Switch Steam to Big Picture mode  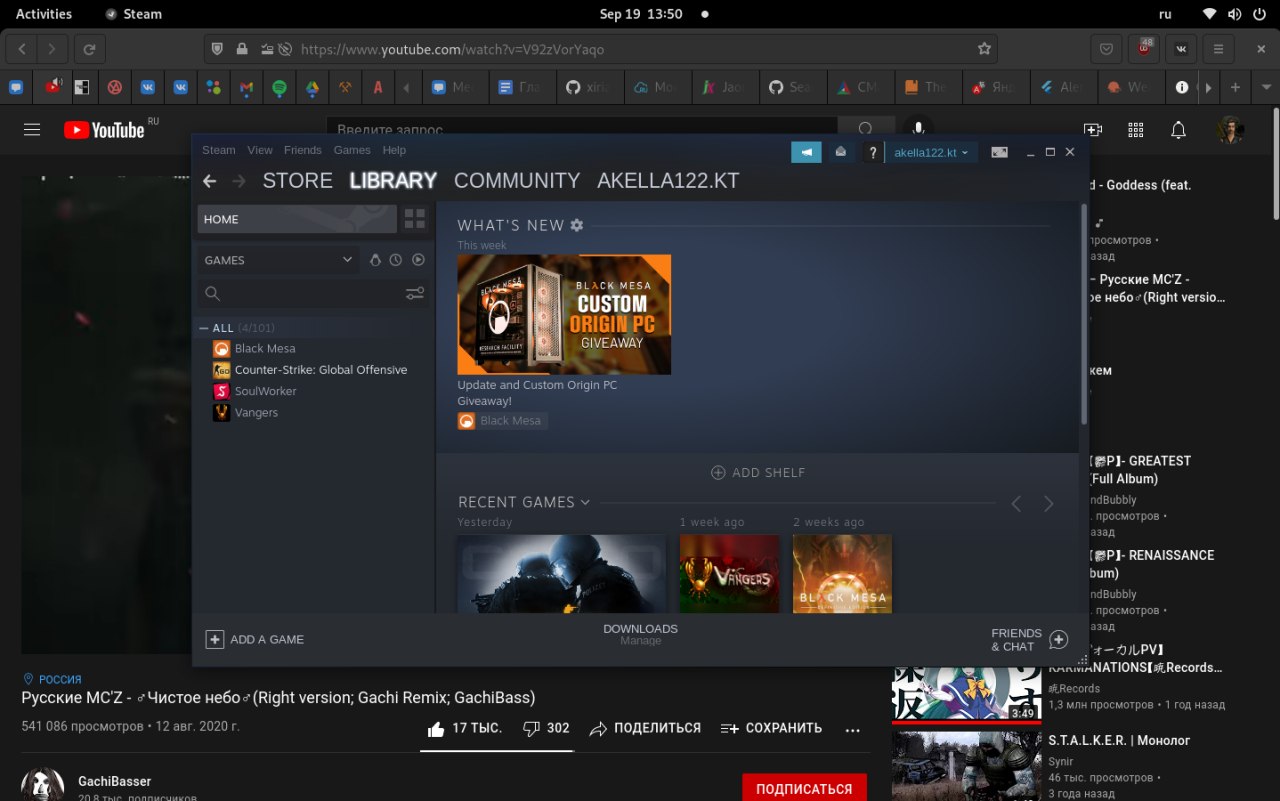(x=999, y=152)
